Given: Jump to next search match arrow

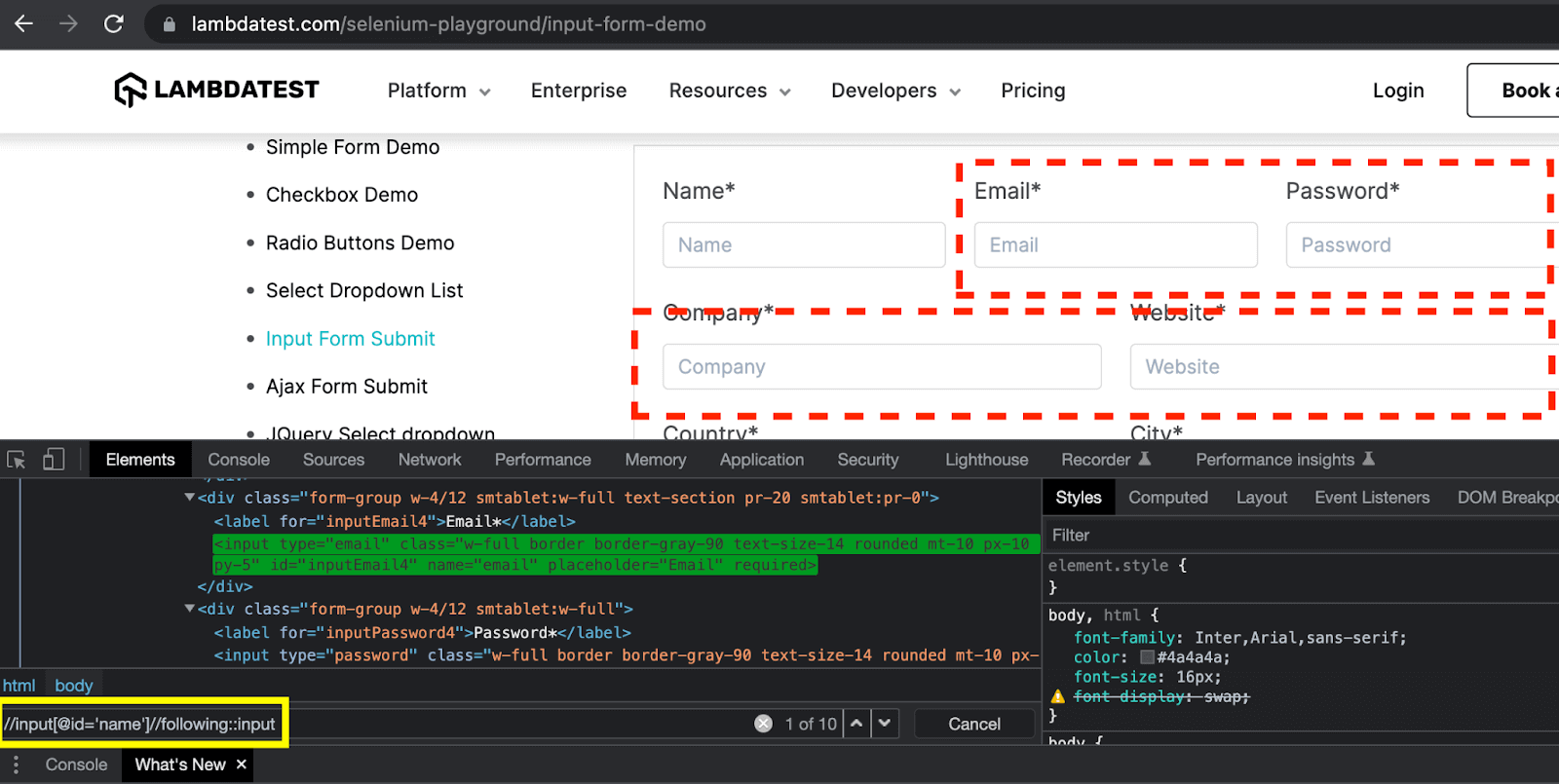Looking at the screenshot, I should pyautogui.click(x=885, y=724).
